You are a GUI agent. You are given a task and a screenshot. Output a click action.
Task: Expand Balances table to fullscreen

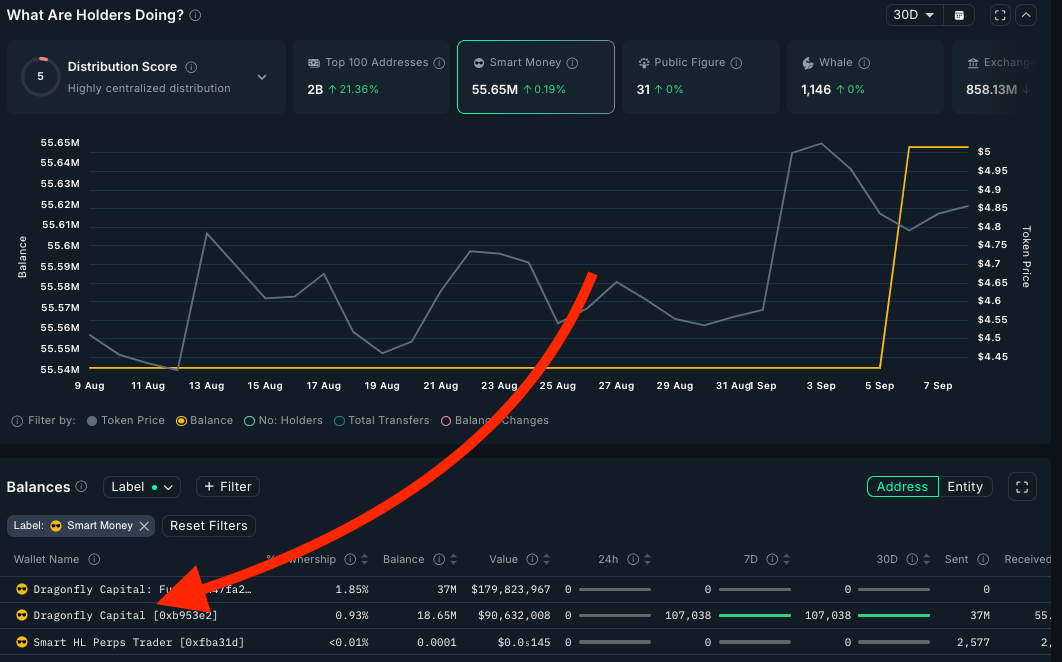pos(1022,487)
